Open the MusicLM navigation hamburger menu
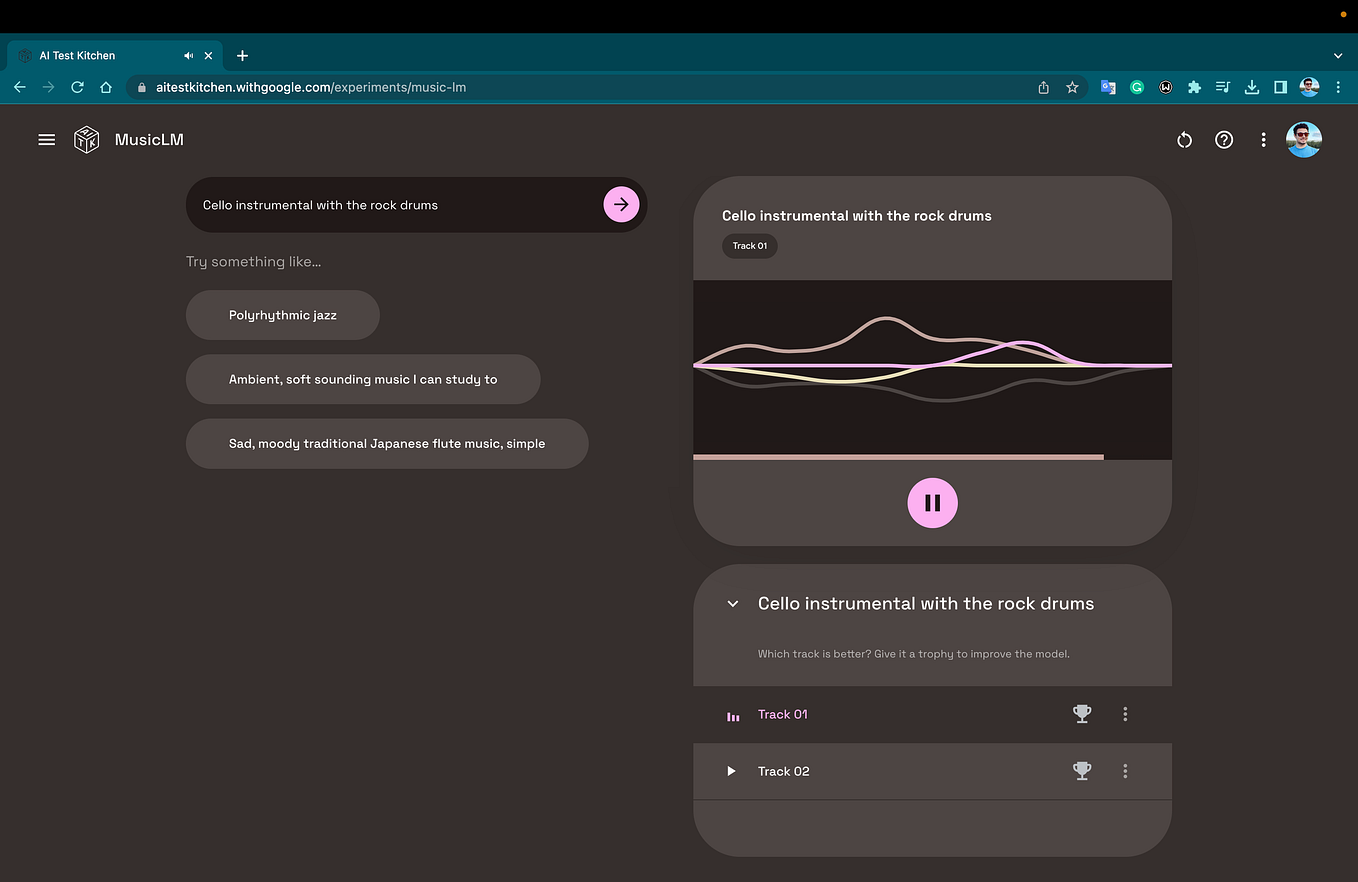 pos(46,140)
